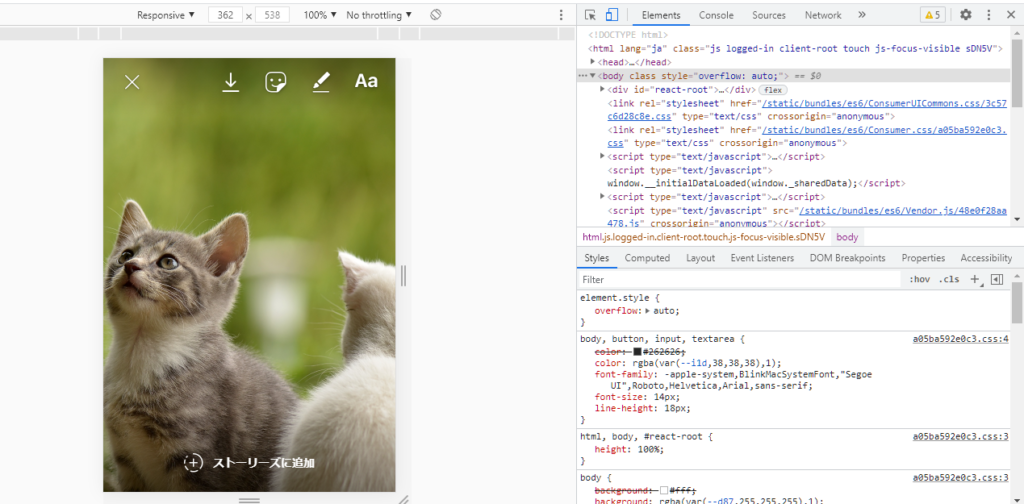Expand the first script element node
Image resolution: width=1024 pixels, height=504 pixels.
pyautogui.click(x=602, y=157)
